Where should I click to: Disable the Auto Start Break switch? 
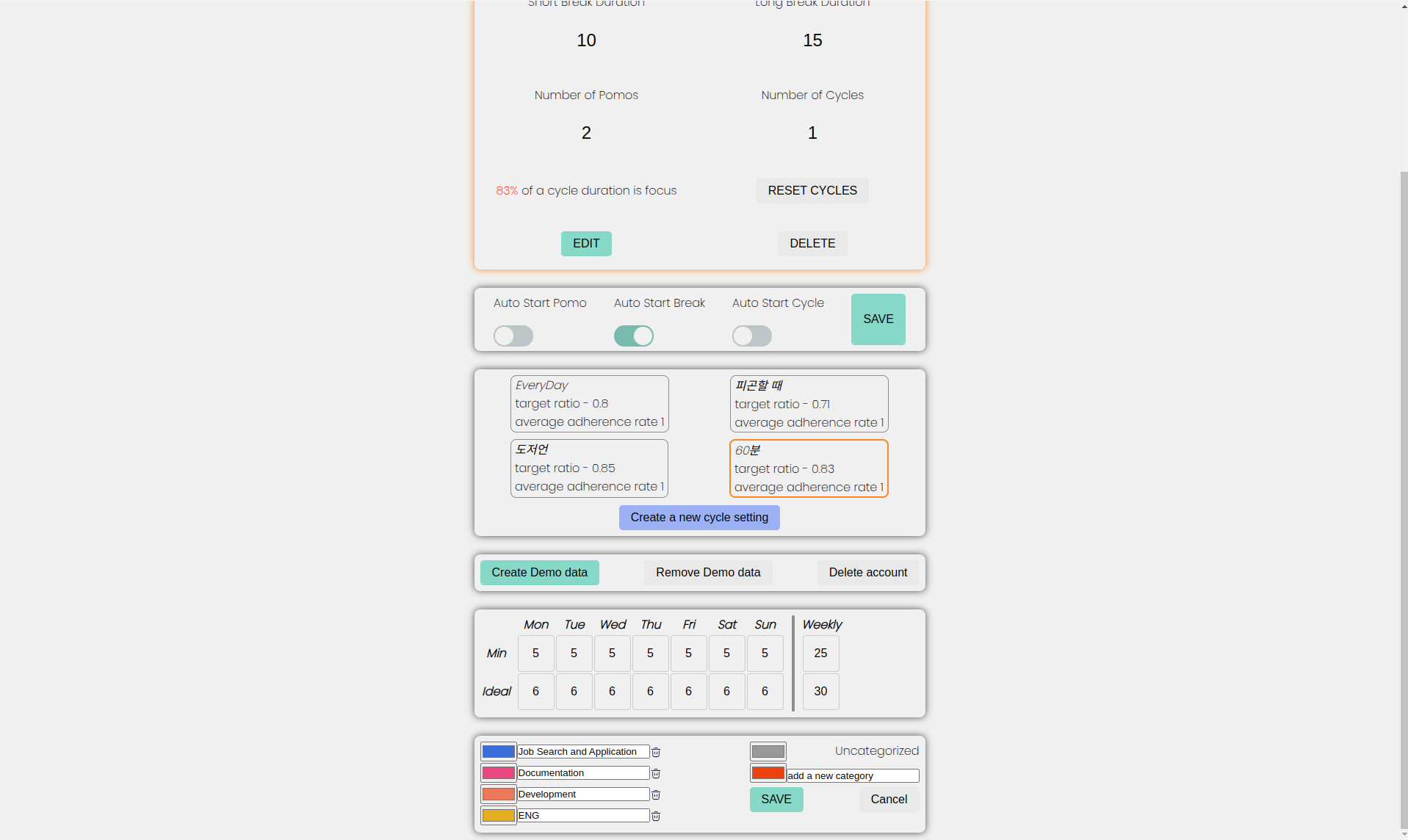[633, 336]
